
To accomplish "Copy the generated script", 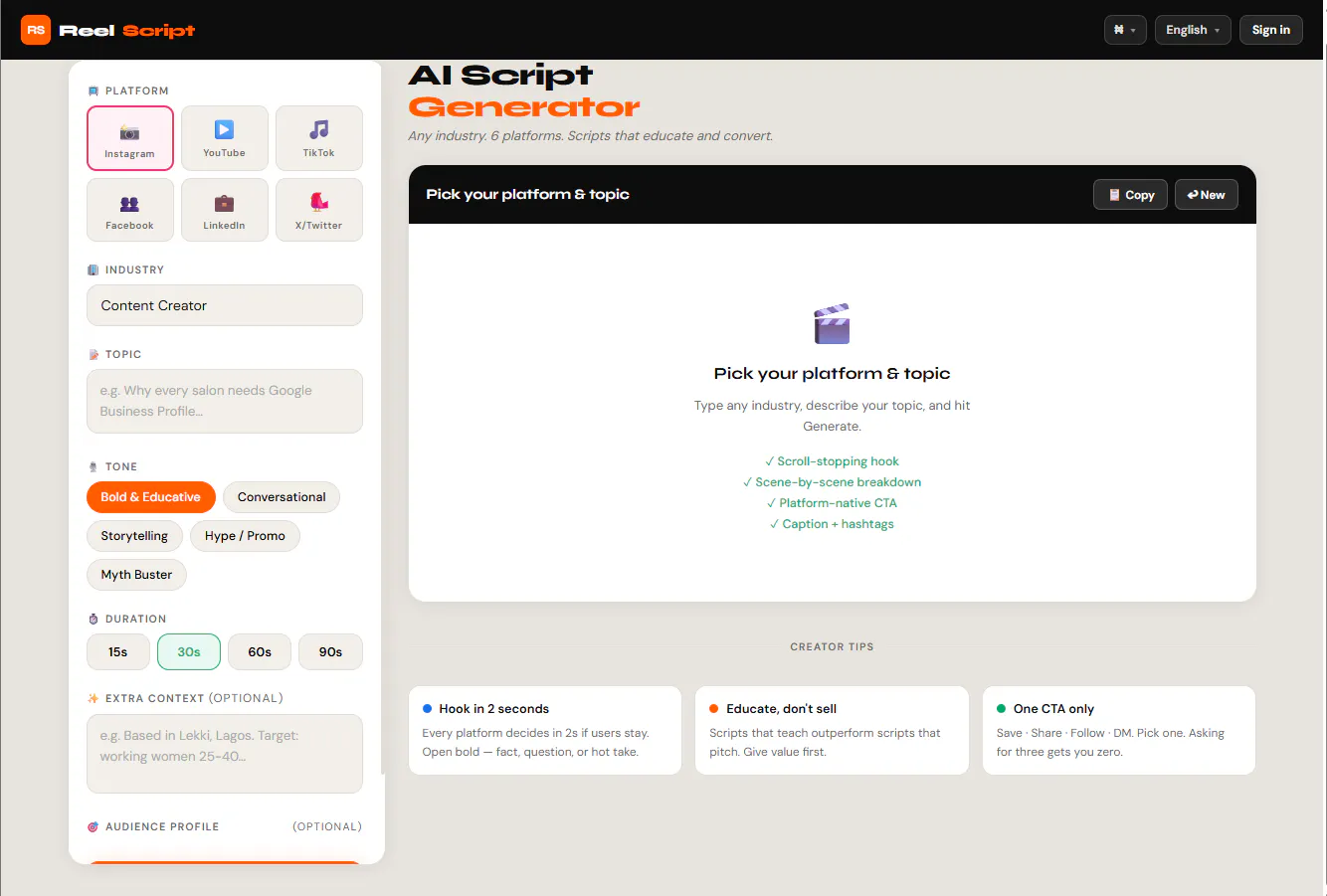I will [1130, 195].
